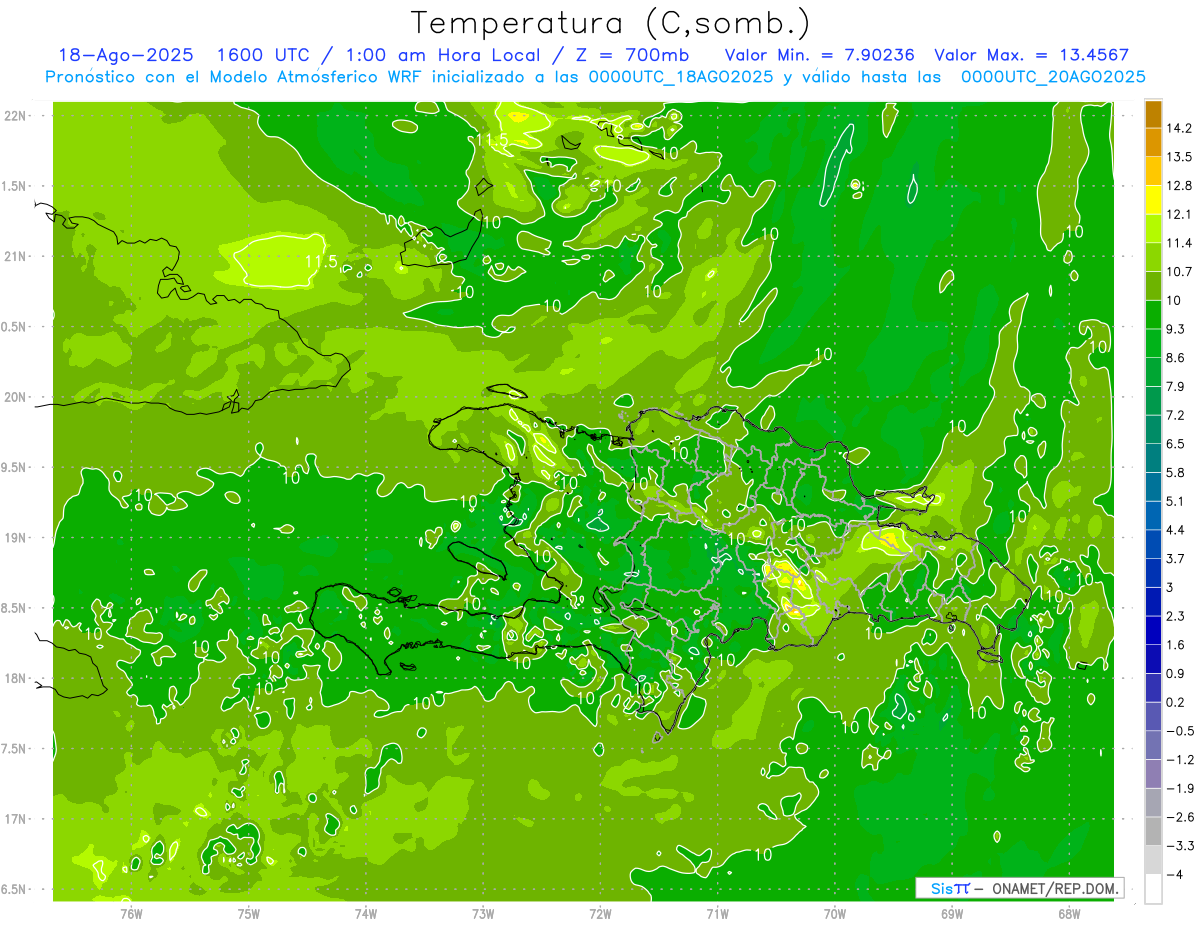Click the "12.1" legend value
Screen dimensions: 1200x927
click(1178, 214)
